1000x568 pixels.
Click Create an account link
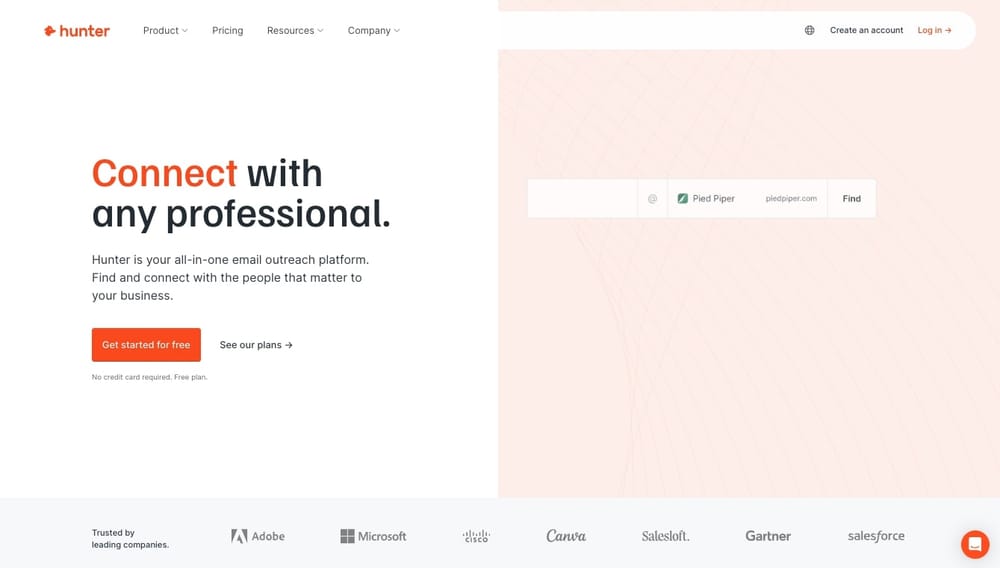(x=866, y=31)
